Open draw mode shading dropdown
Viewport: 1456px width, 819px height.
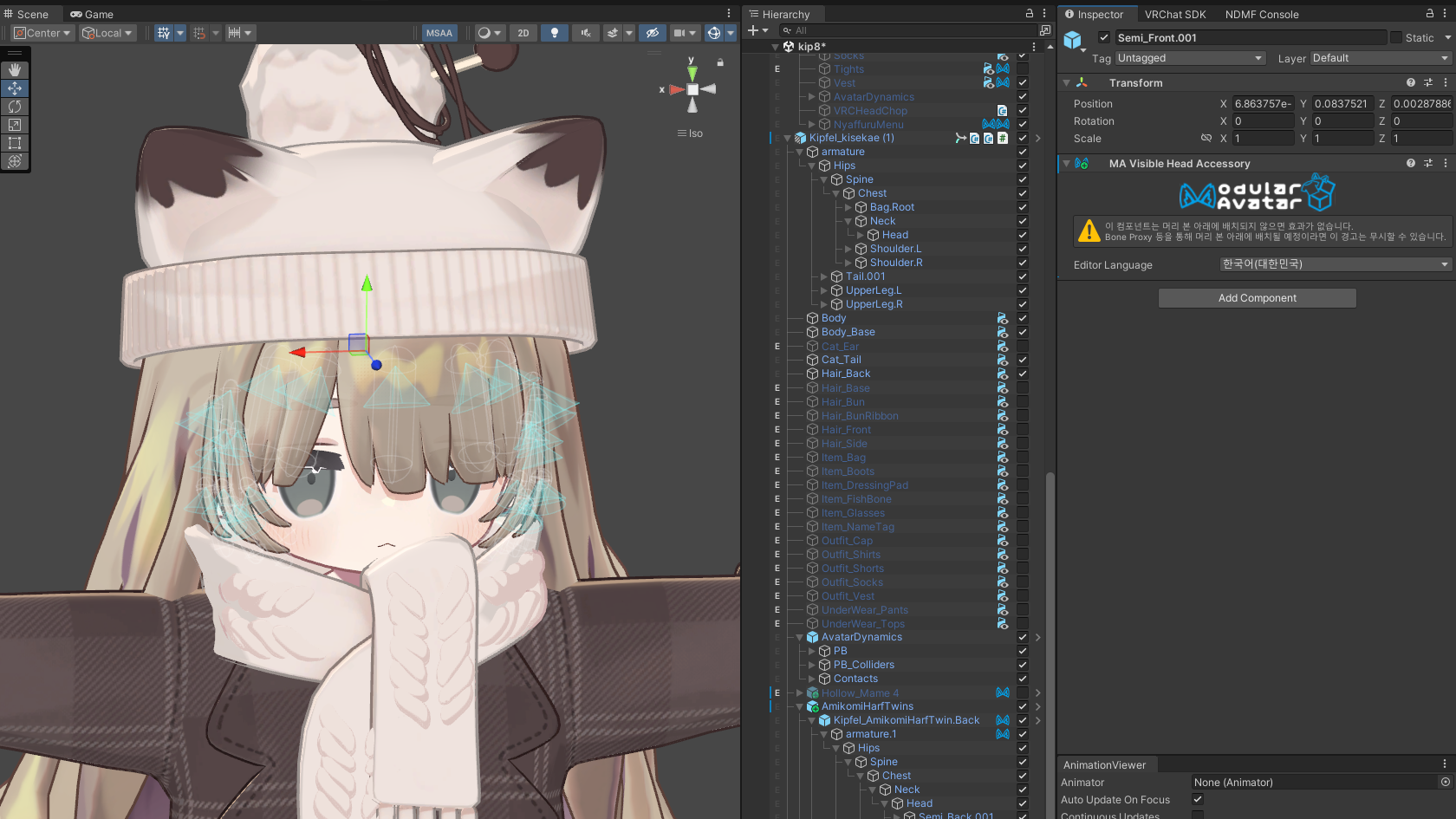point(490,33)
